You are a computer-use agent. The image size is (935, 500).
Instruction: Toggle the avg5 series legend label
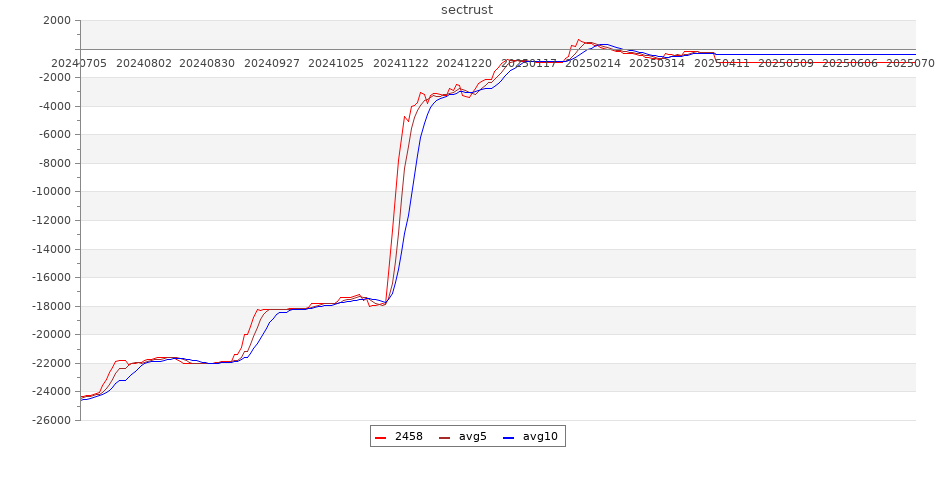coord(472,437)
